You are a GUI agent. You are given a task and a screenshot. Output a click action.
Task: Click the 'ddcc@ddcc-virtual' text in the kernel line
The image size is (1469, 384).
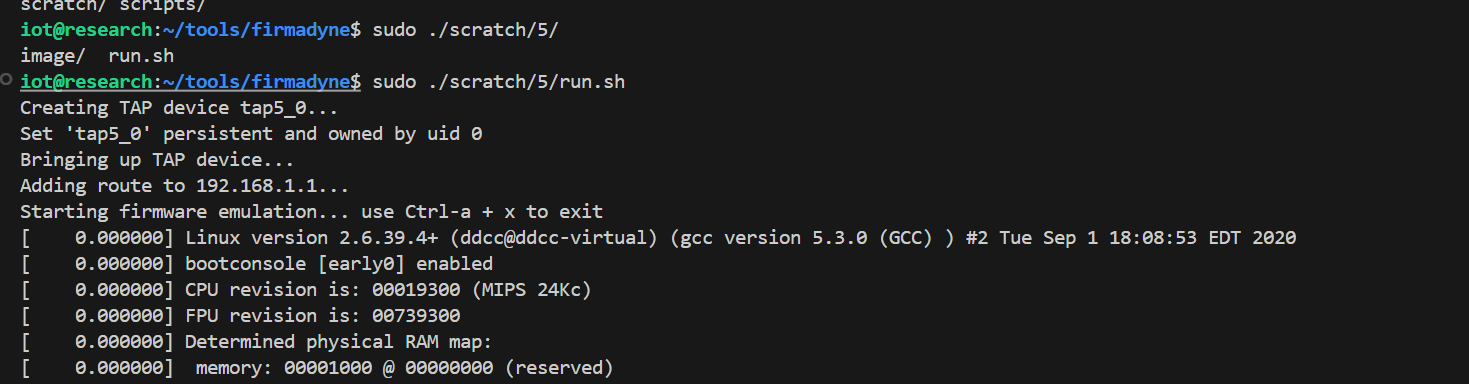click(x=553, y=238)
